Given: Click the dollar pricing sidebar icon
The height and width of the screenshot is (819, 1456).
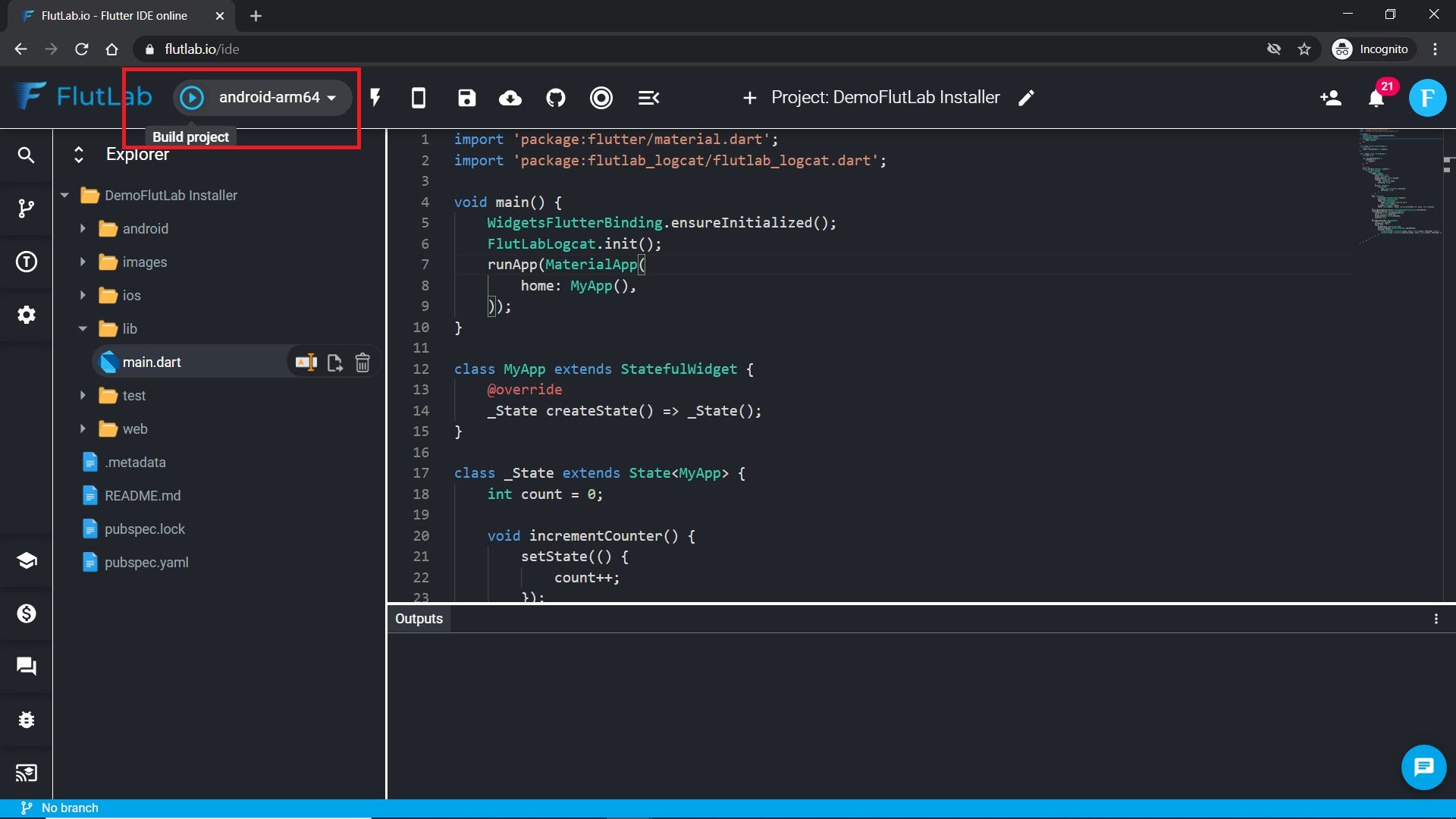Looking at the screenshot, I should [27, 613].
